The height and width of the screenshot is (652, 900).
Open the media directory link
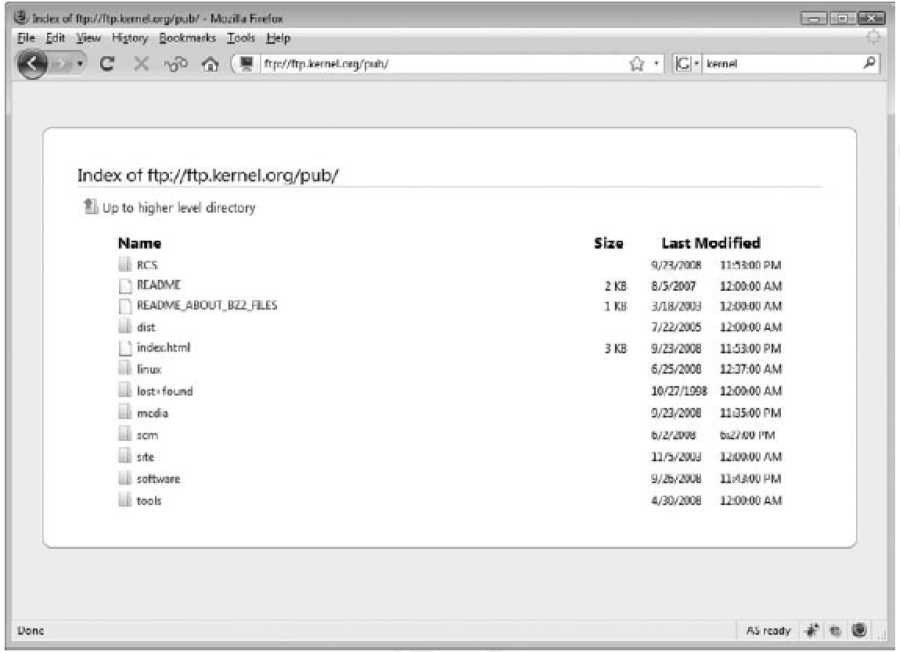point(152,413)
